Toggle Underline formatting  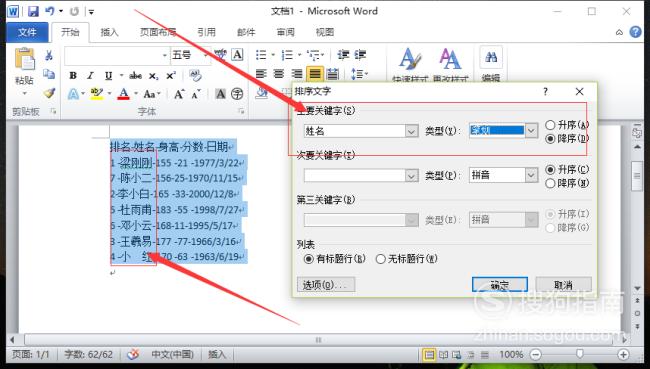[x=109, y=75]
